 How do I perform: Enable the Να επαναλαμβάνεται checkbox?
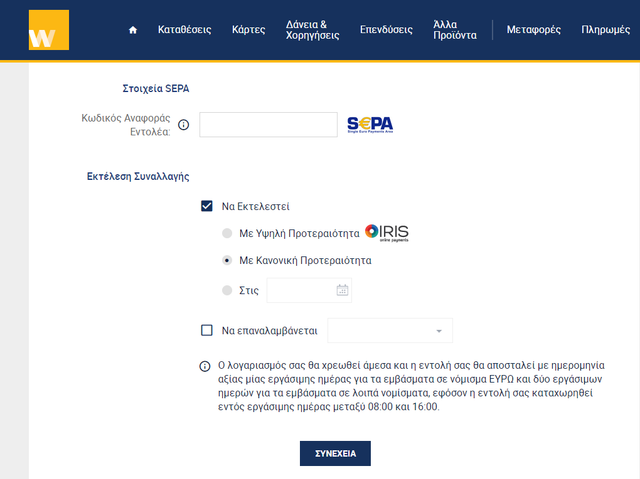tap(207, 330)
